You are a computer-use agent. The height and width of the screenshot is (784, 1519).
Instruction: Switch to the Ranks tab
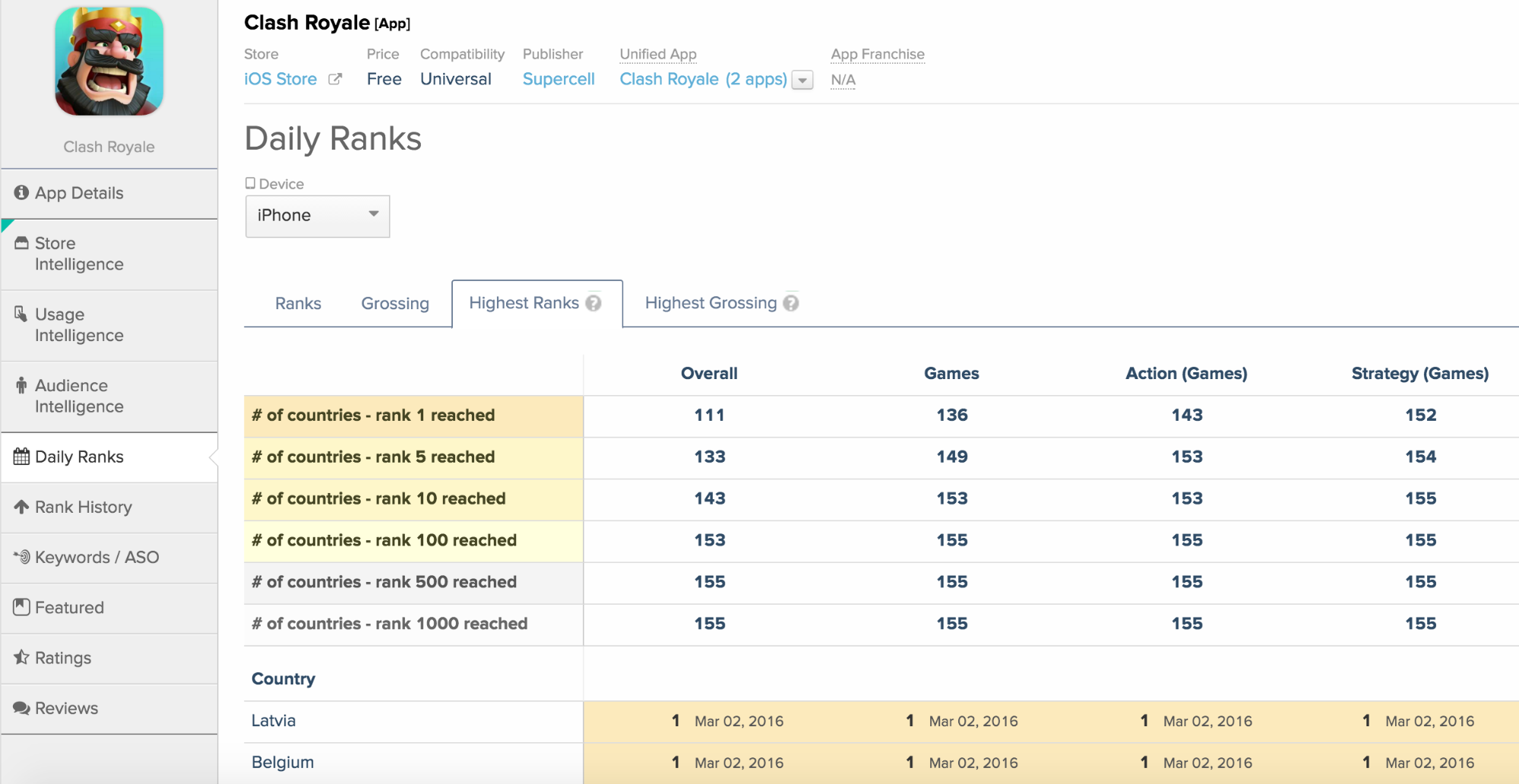298,303
